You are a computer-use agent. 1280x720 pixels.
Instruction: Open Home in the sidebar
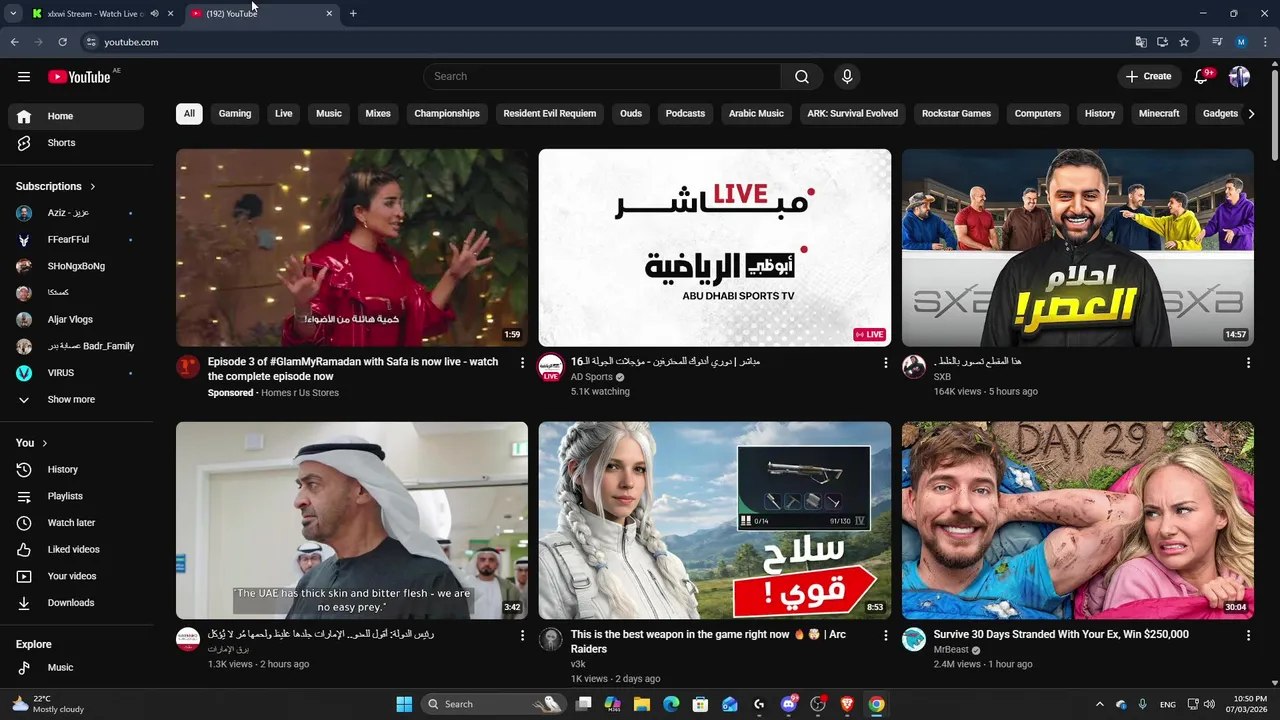coord(76,116)
